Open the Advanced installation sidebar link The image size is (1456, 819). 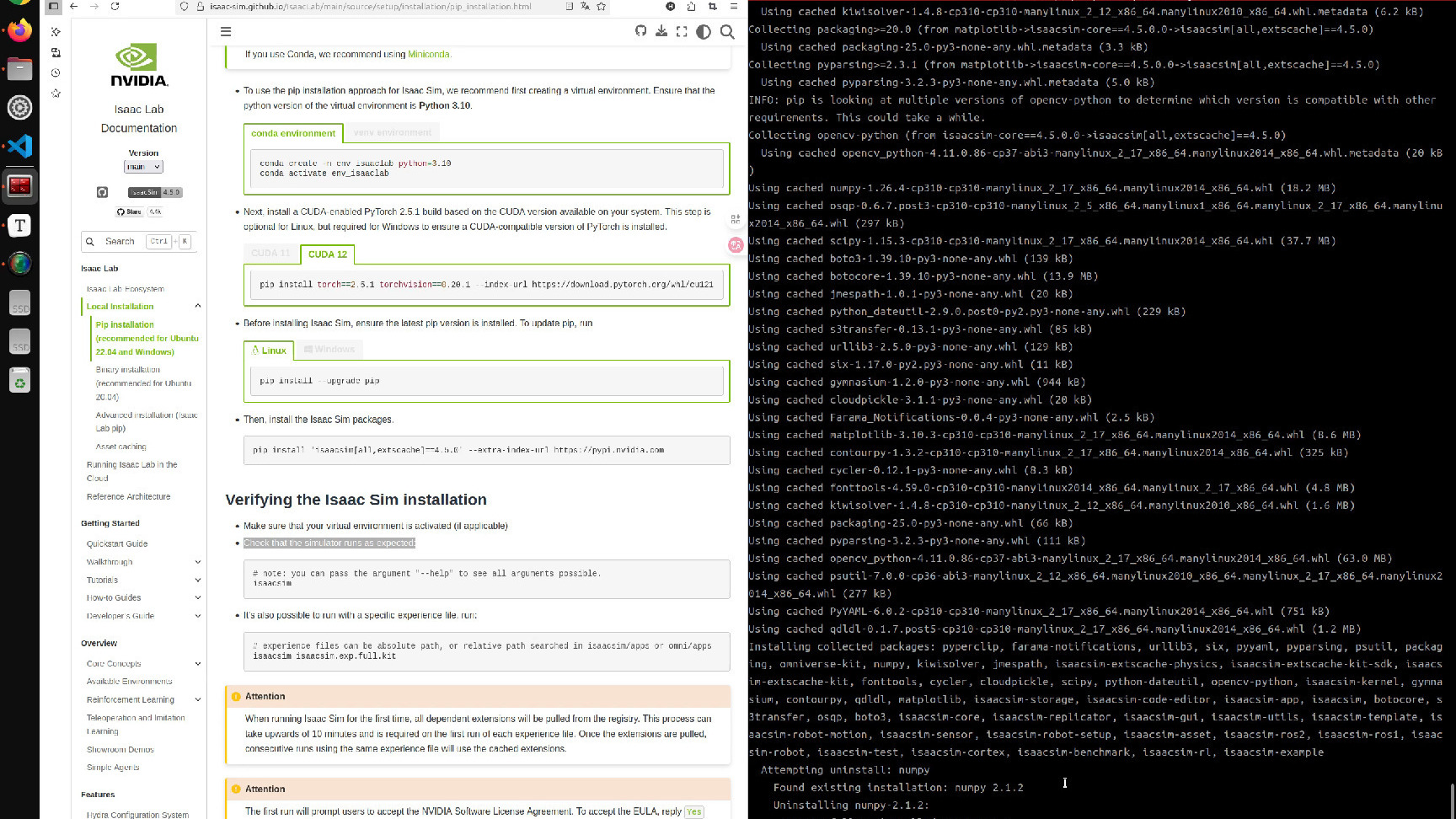click(147, 421)
